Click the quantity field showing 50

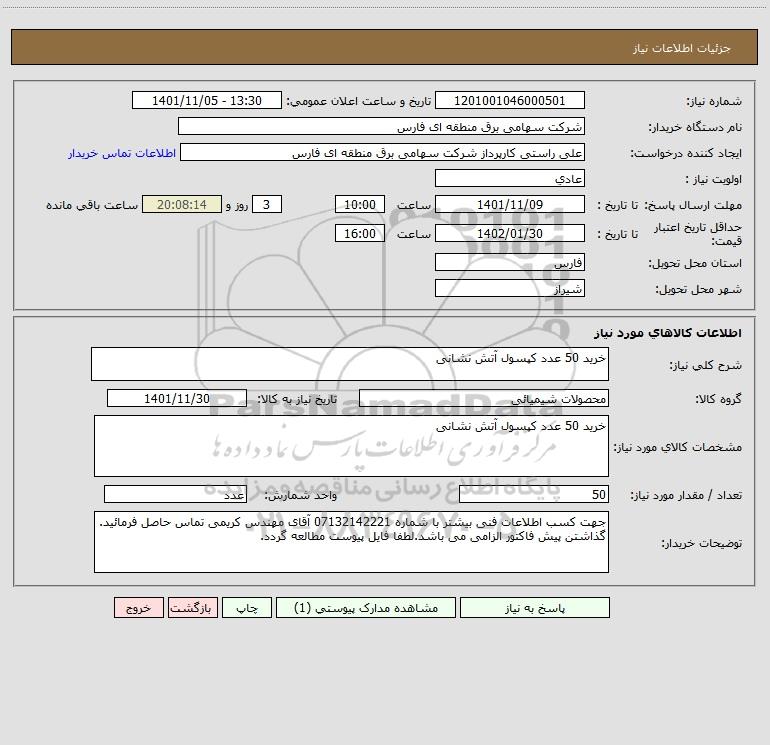coord(534,494)
